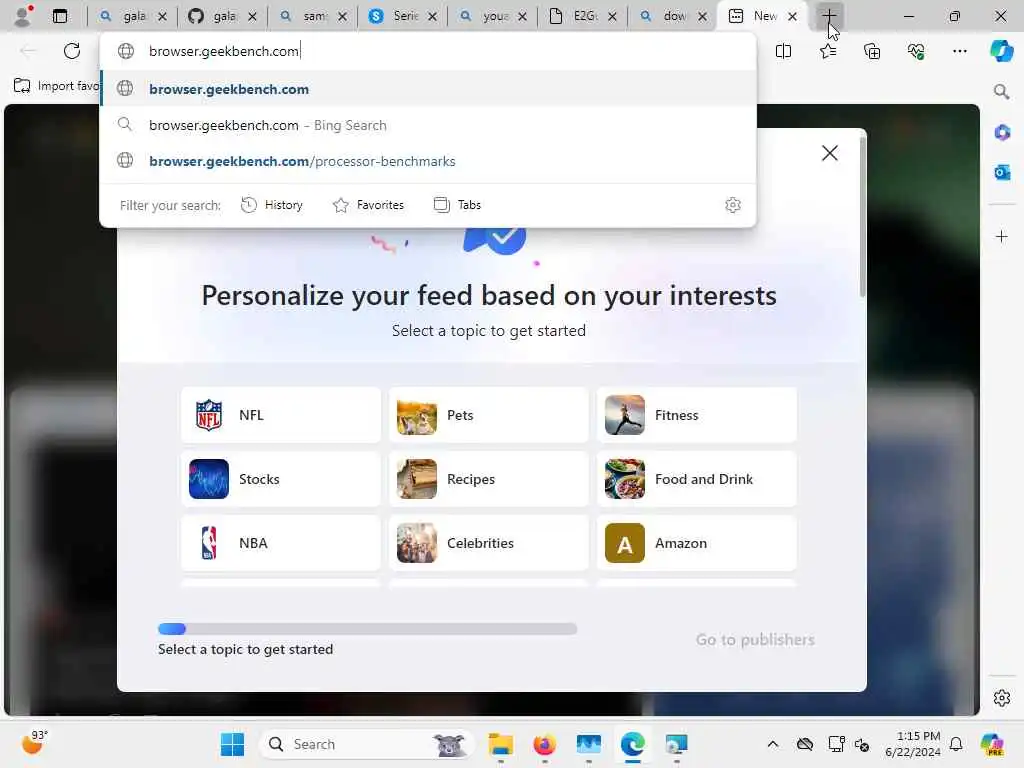Open the Collections icon

click(x=872, y=51)
